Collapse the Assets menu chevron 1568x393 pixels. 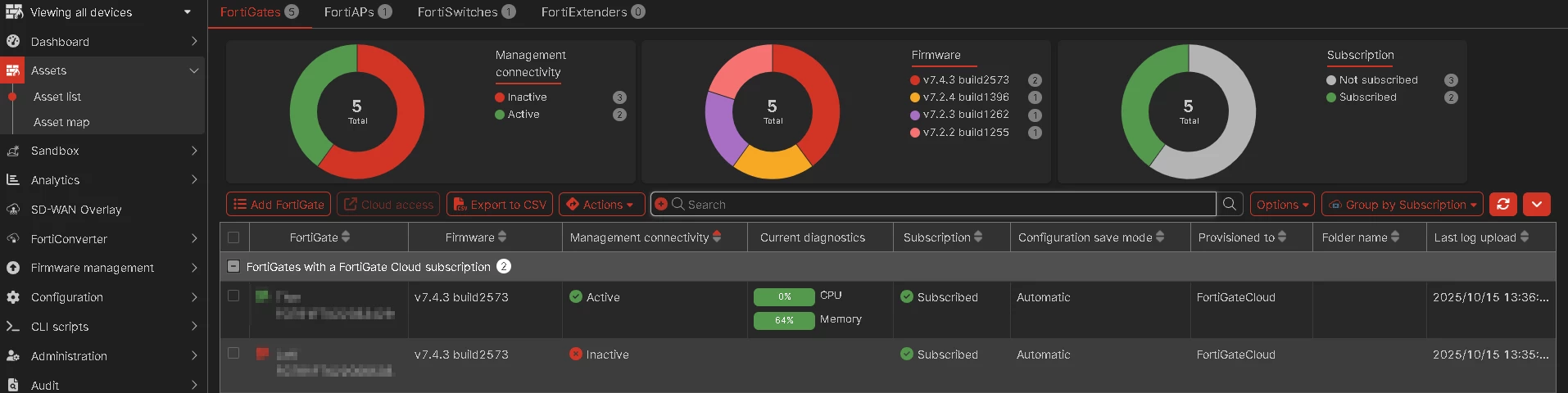[194, 70]
